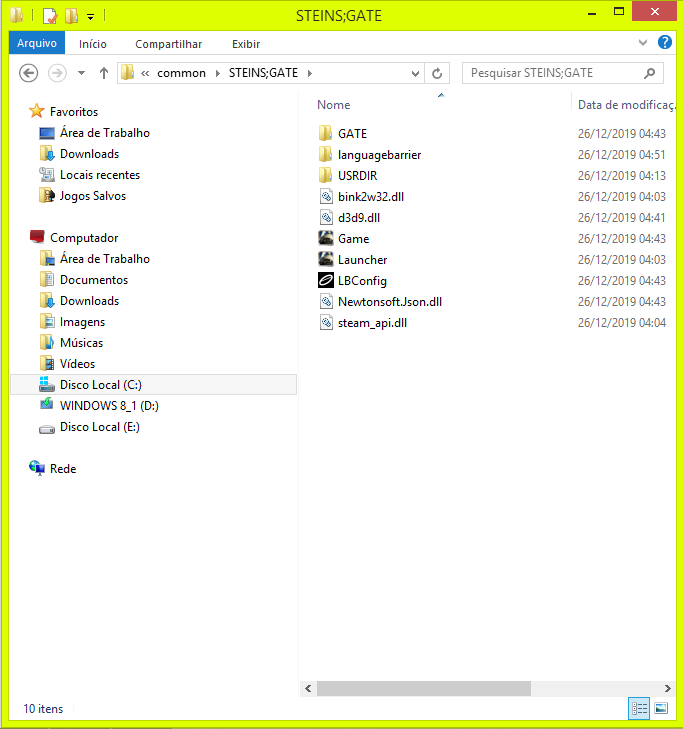Select Disco Local (E:) drive
This screenshot has height=729, width=683.
99,426
